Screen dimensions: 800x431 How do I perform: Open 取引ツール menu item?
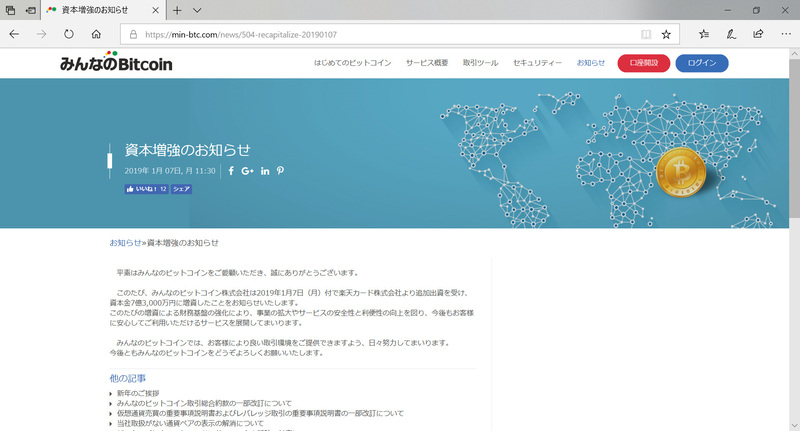480,63
